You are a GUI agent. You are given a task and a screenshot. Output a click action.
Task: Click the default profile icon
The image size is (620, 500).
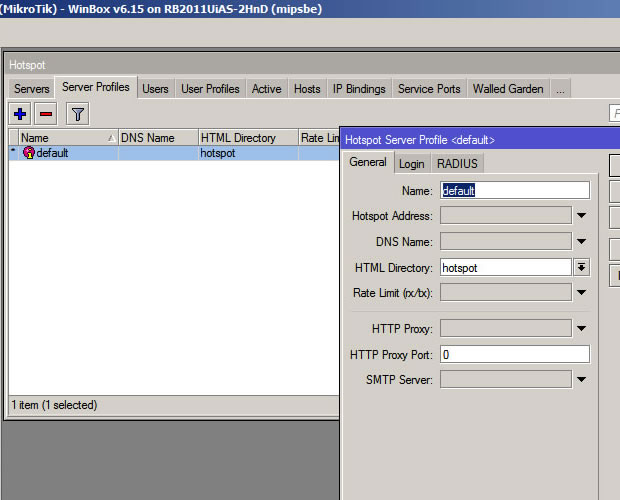28,153
